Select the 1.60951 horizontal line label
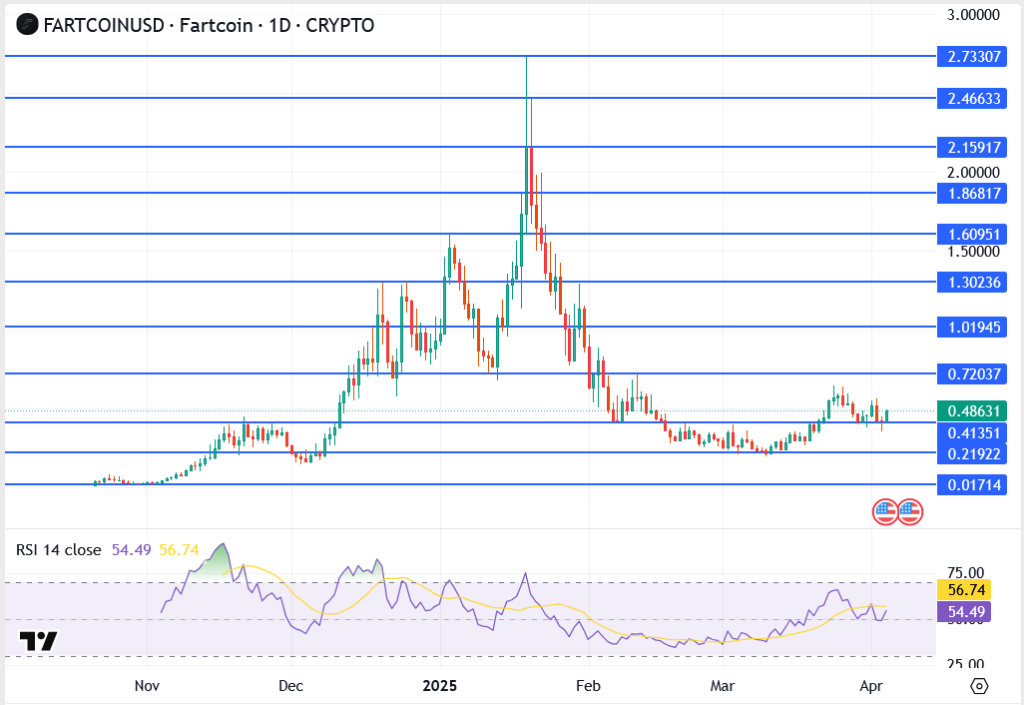This screenshot has height=705, width=1024. (973, 234)
